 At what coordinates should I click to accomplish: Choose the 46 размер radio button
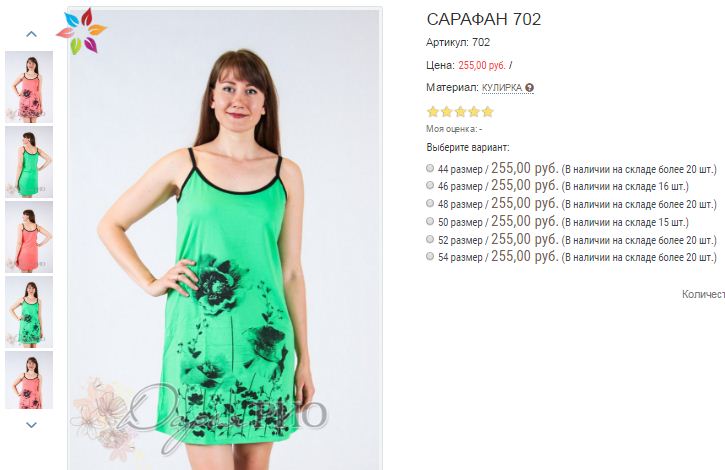(431, 186)
